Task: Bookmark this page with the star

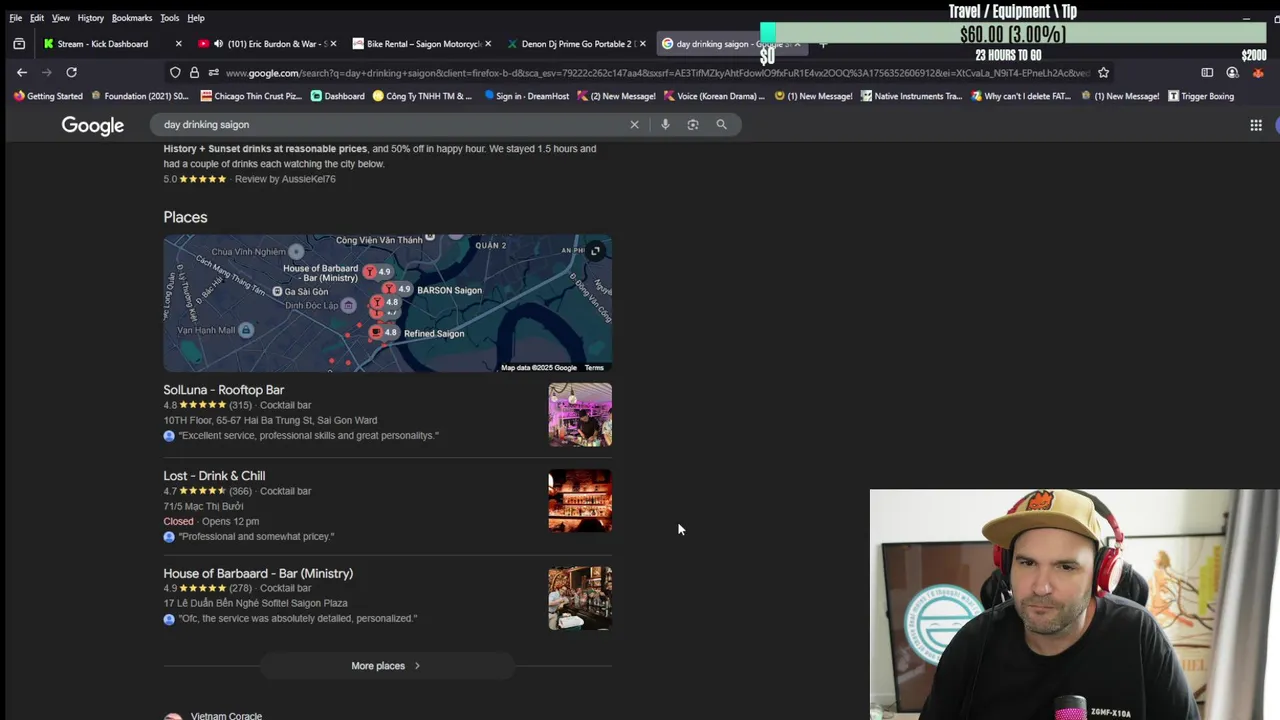Action: [x=1103, y=73]
